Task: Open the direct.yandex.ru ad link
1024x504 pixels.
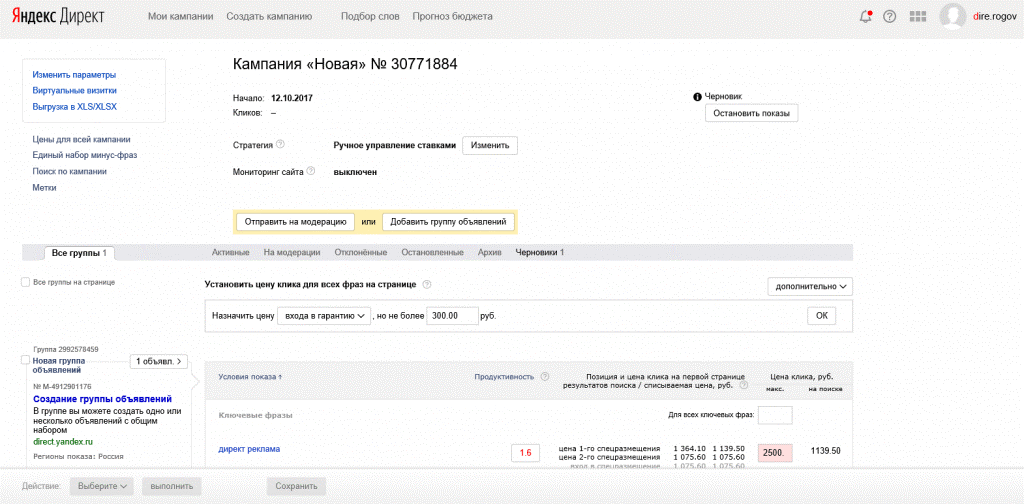Action: click(x=63, y=442)
